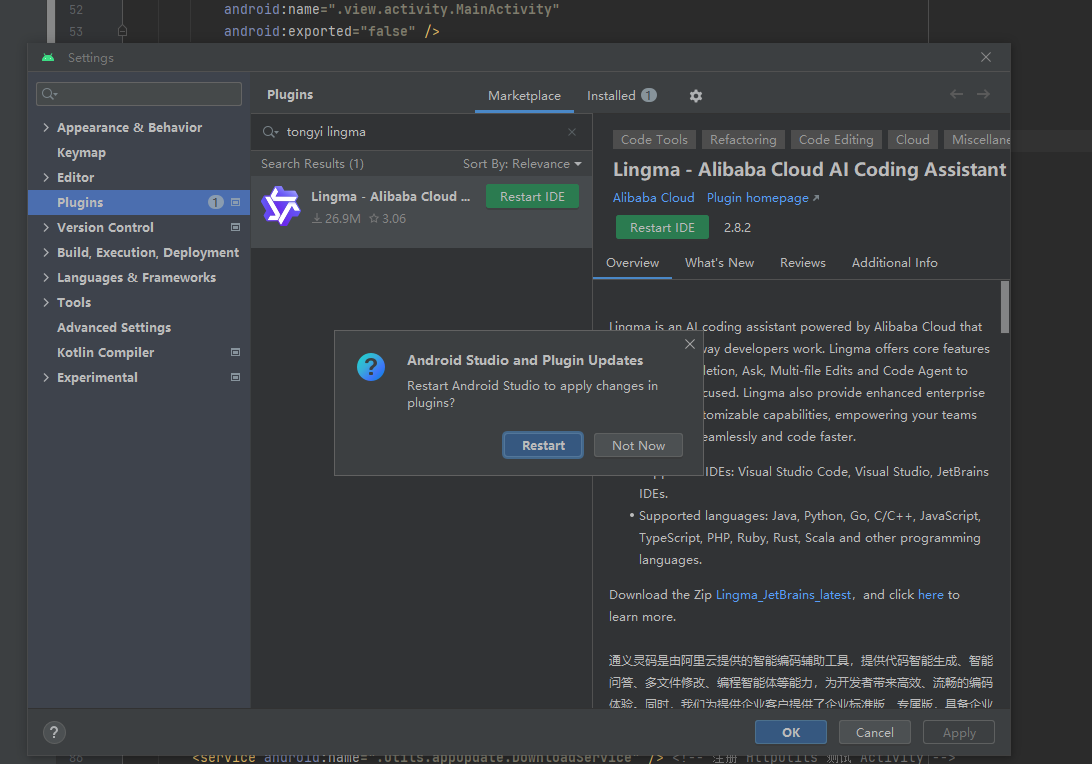The image size is (1092, 764).
Task: Click the OK button
Action: [x=791, y=733]
